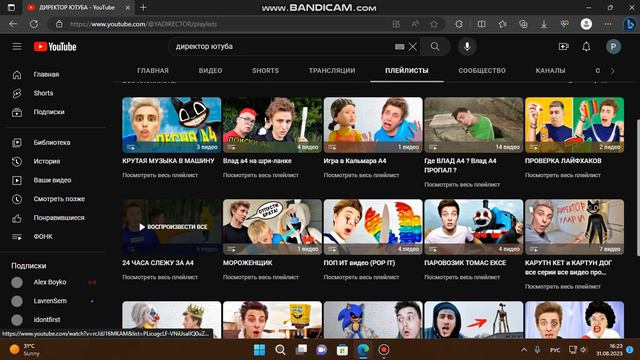Select the ПЛЕЙЛИСТЫ channel tab
Image resolution: width=640 pixels, height=360 pixels.
(x=407, y=71)
